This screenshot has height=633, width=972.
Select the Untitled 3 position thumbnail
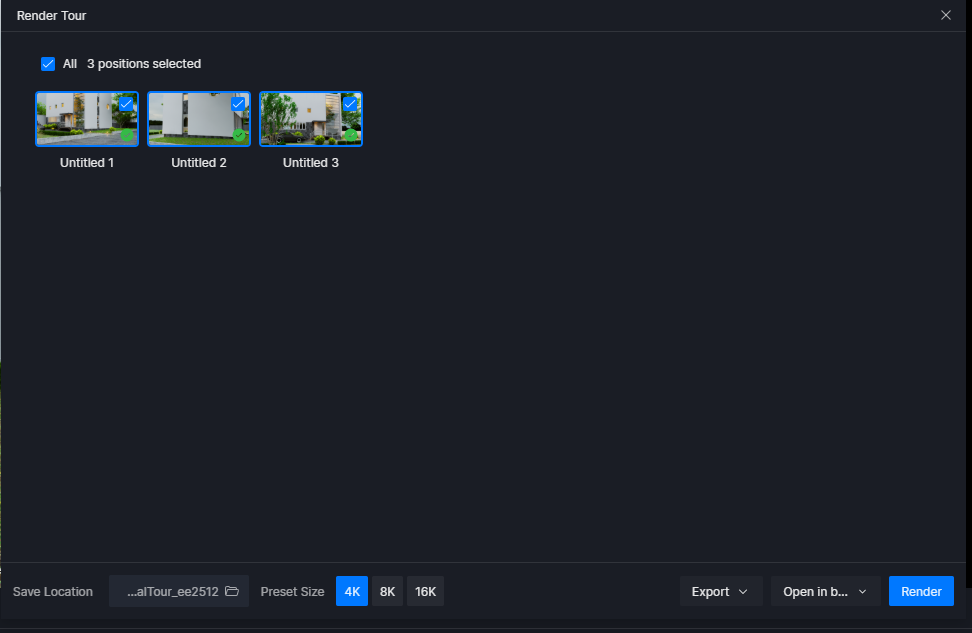pos(311,119)
